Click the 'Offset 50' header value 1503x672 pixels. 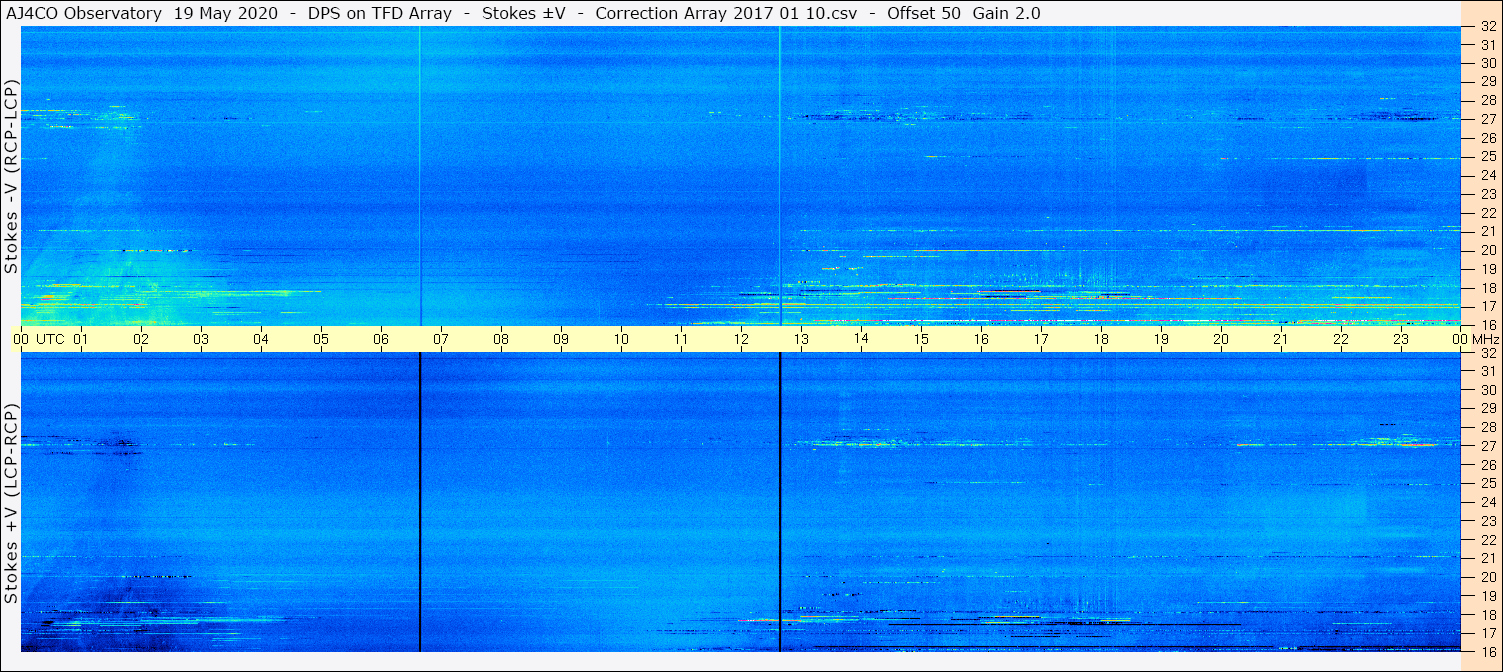pos(923,13)
